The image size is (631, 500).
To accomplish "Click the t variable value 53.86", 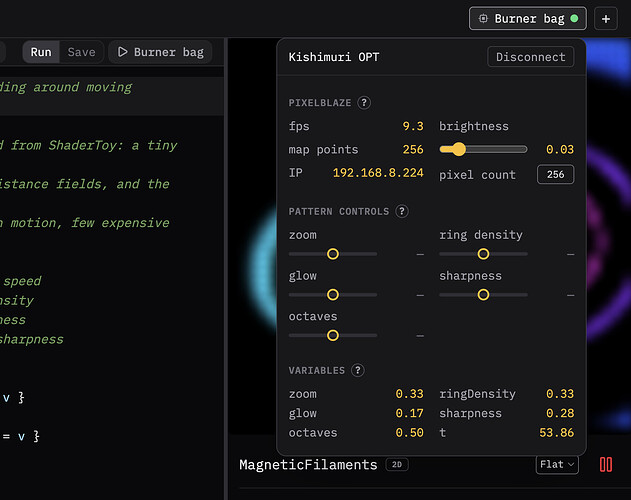I will pyautogui.click(x=557, y=433).
